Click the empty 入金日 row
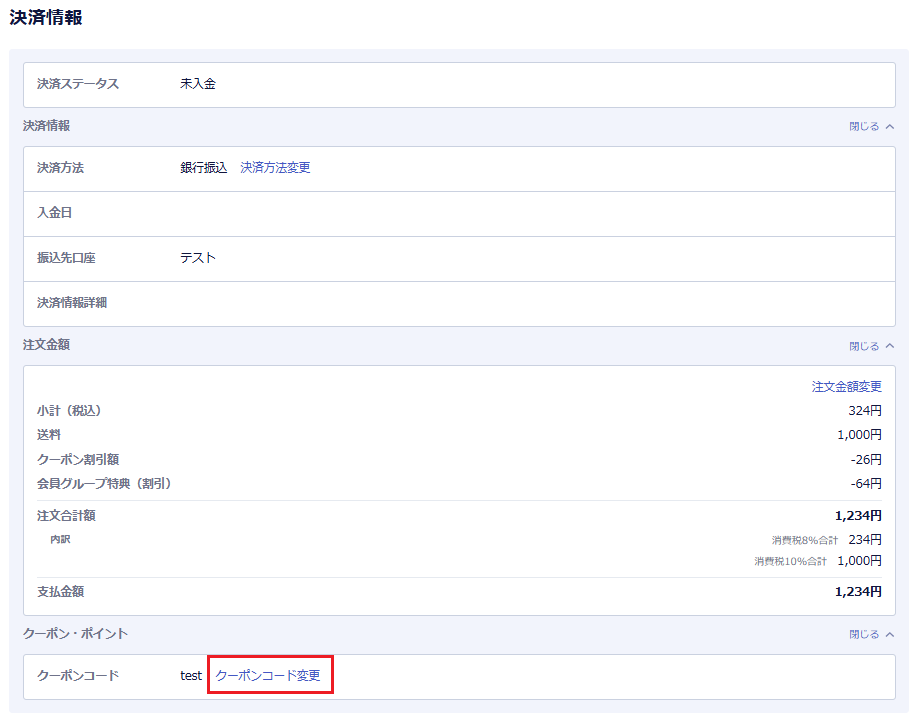The image size is (922, 722). pos(459,213)
